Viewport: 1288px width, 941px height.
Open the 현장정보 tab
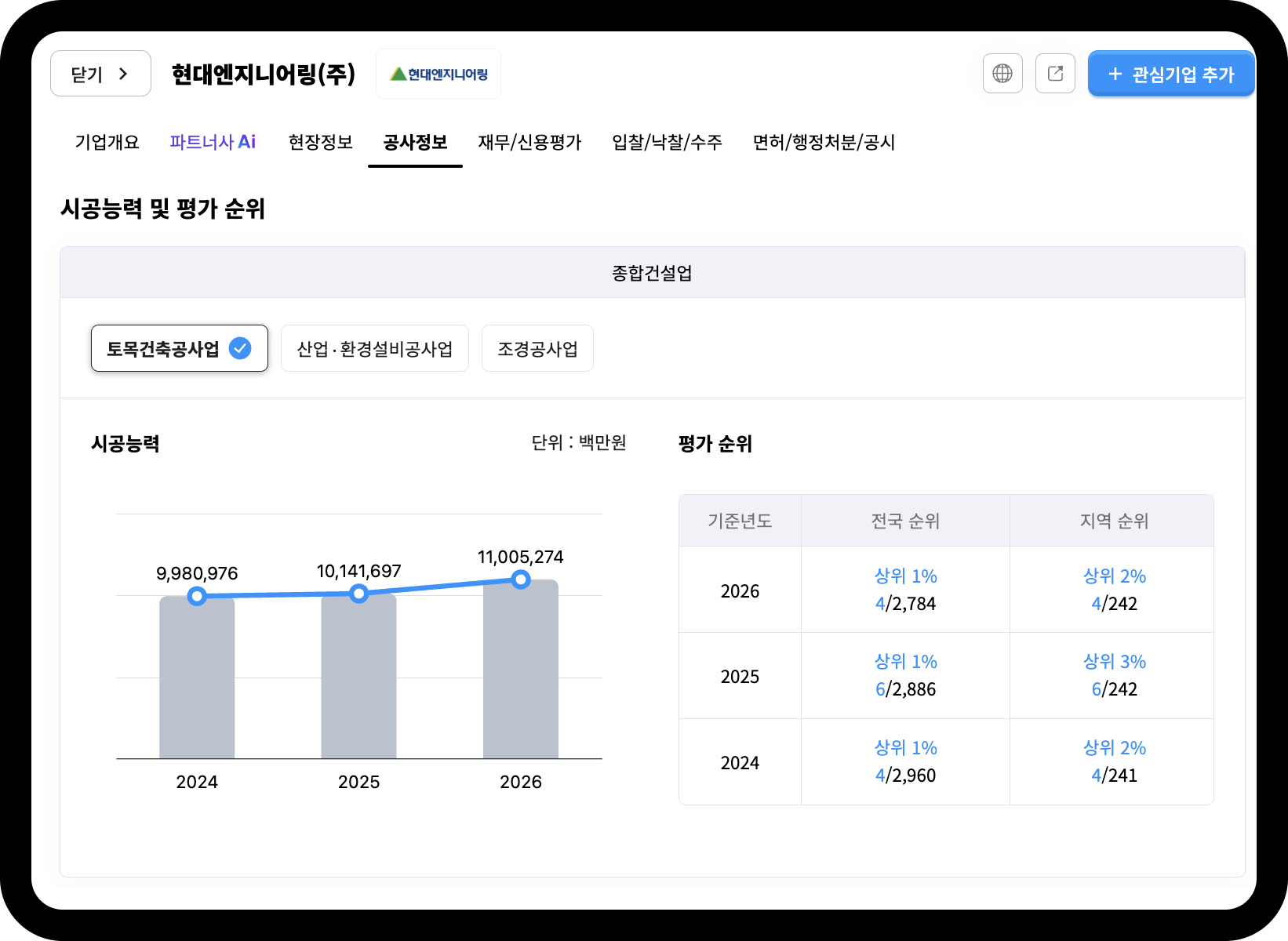pos(320,142)
